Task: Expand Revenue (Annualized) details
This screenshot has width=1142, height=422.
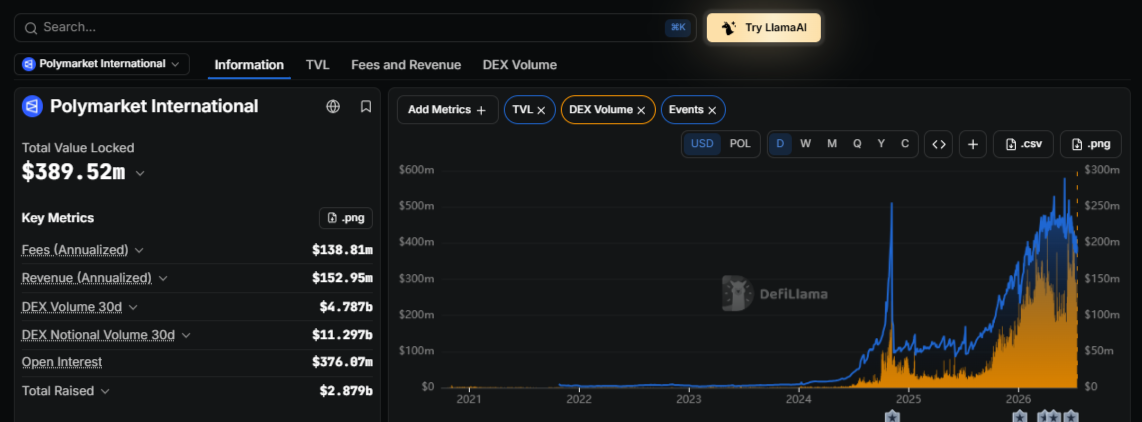Action: click(163, 278)
